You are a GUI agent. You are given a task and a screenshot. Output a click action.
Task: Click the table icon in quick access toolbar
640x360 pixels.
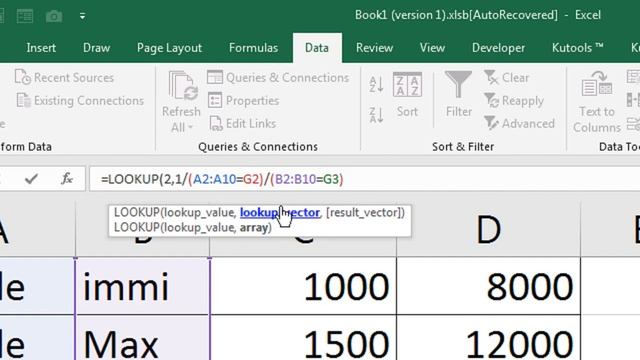25,16
